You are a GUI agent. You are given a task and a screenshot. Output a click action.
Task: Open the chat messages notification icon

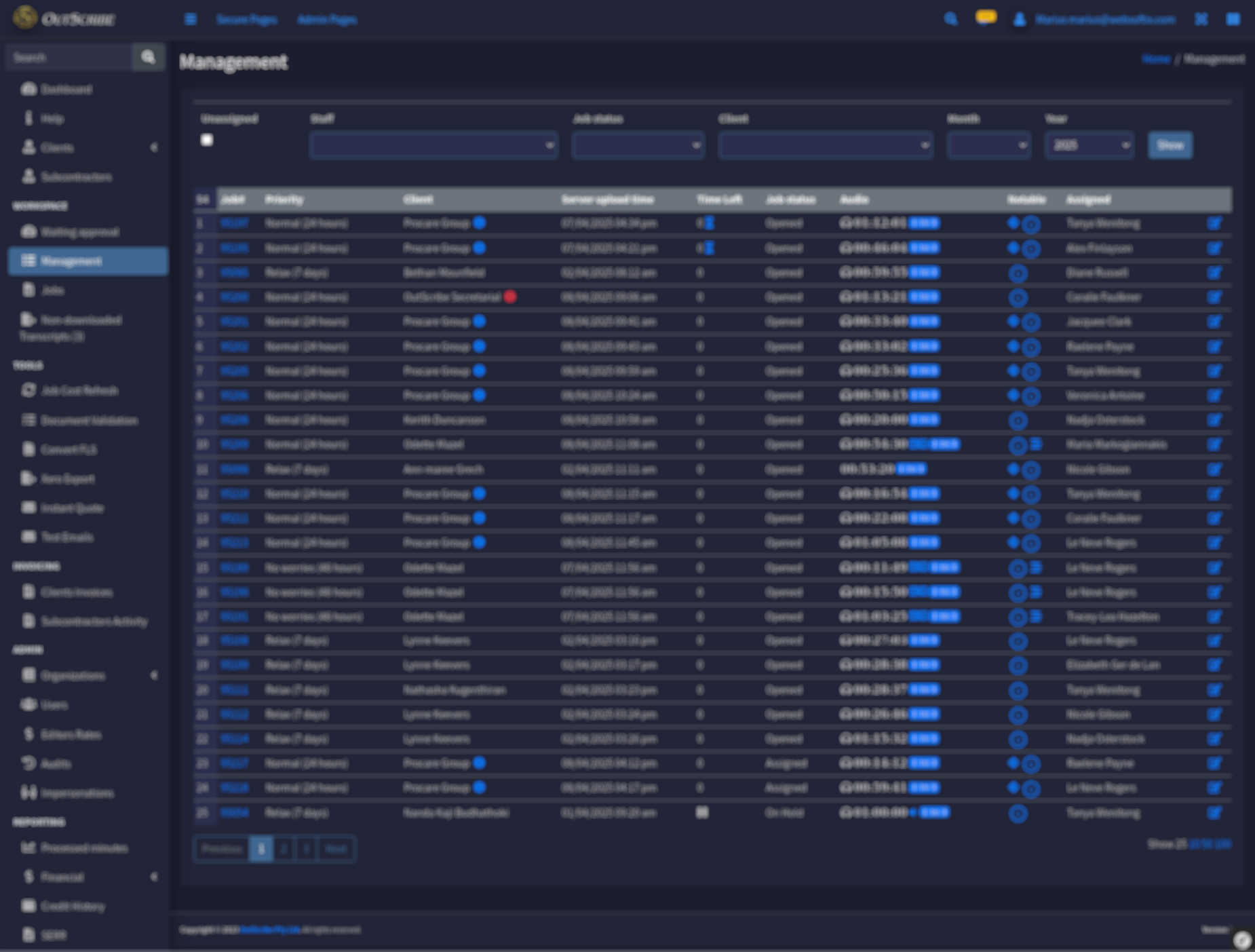[x=986, y=18]
